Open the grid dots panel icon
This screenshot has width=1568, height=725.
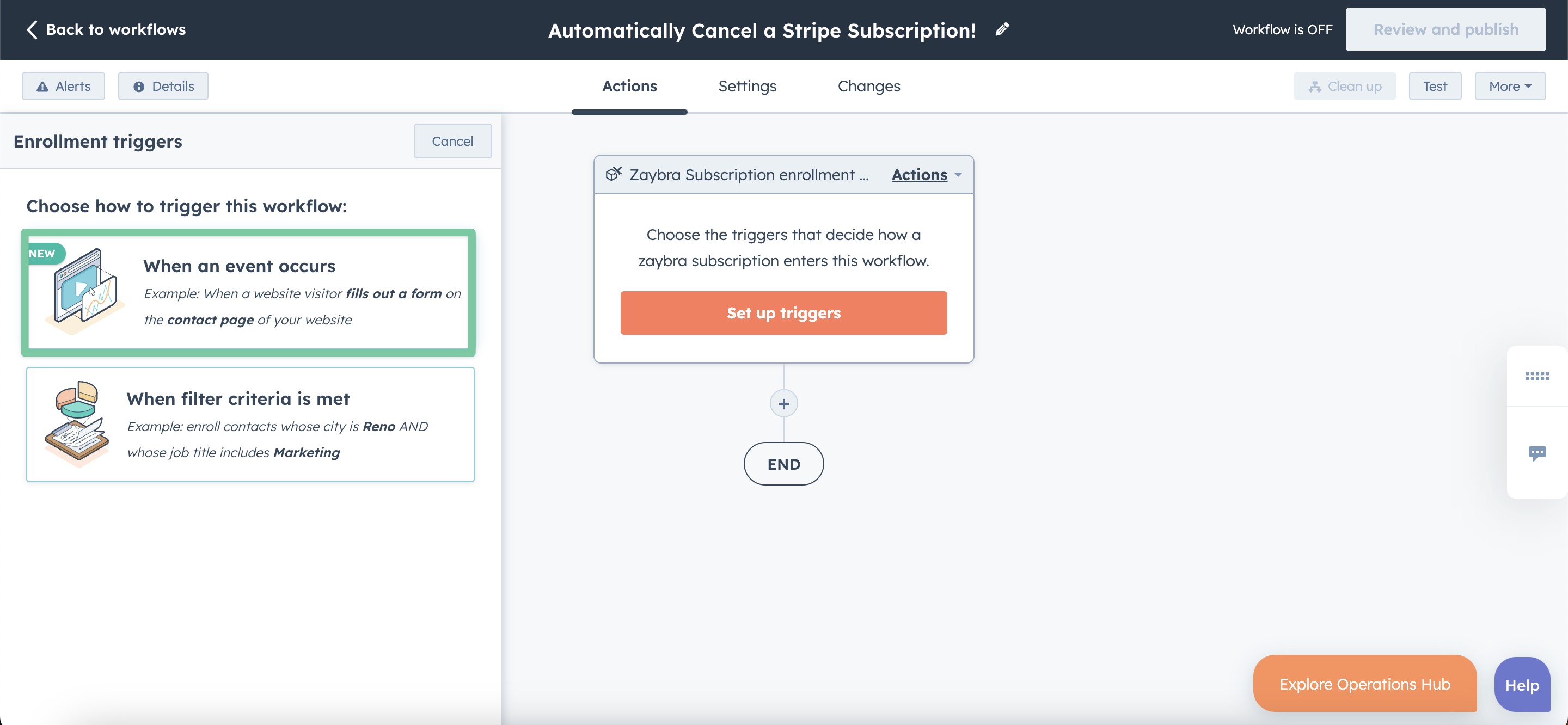pyautogui.click(x=1536, y=376)
